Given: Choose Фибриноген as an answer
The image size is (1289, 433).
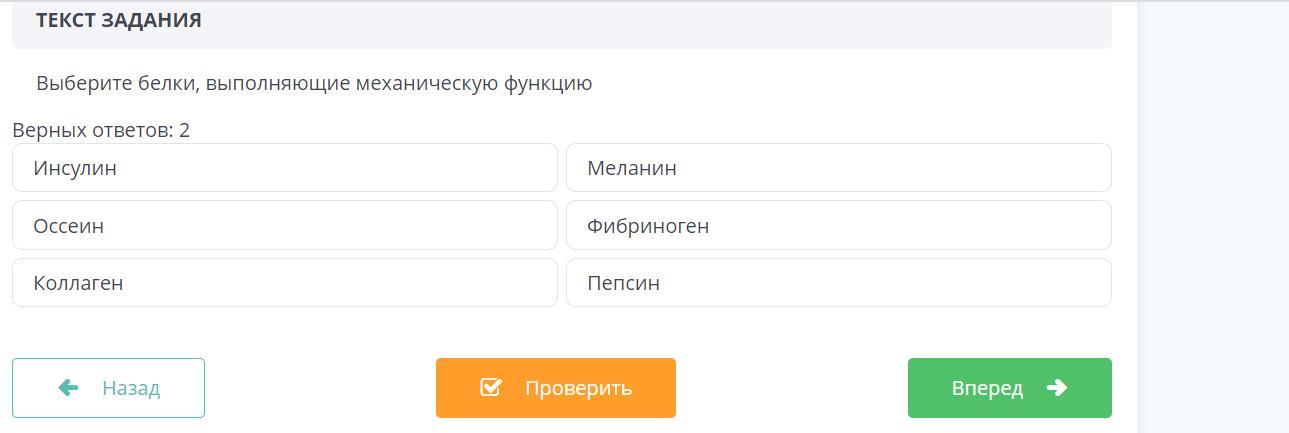Looking at the screenshot, I should coord(838,226).
